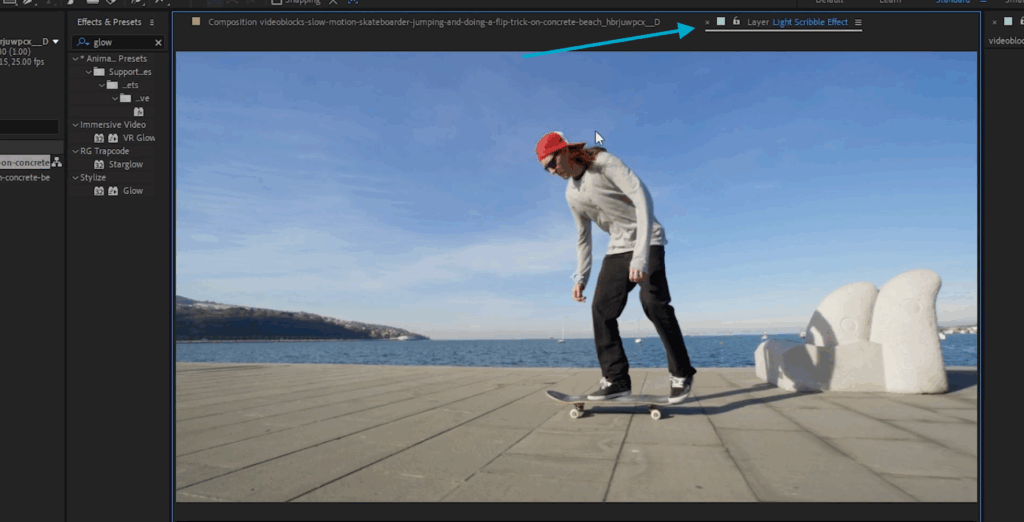Collapse the Animation Presets category
Screen dimensions: 1024x522
pos(76,59)
